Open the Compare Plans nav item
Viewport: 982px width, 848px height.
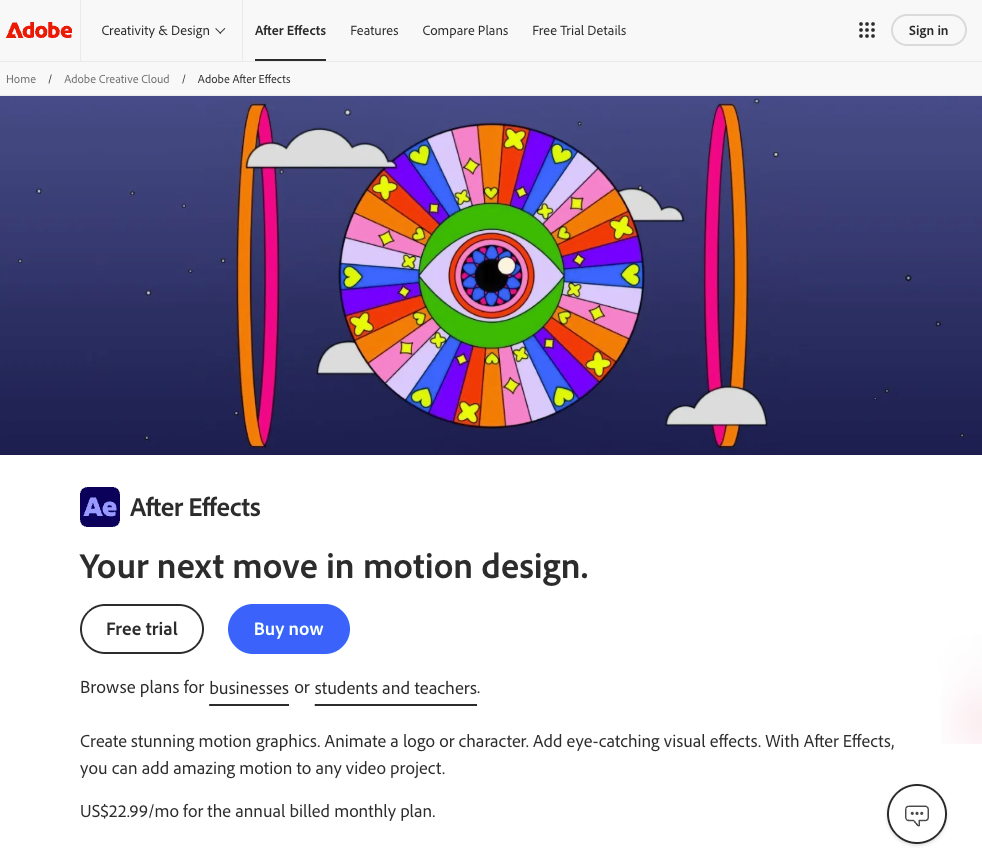465,30
